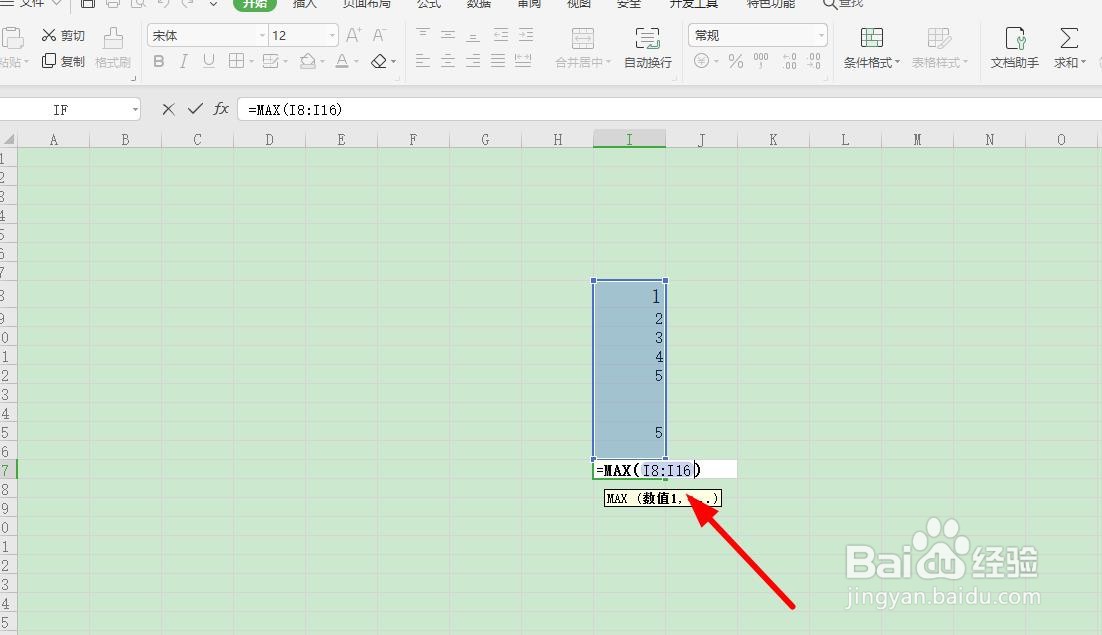The height and width of the screenshot is (635, 1102).
Task: Switch to the 公式 Formulas tab
Action: 429,4
